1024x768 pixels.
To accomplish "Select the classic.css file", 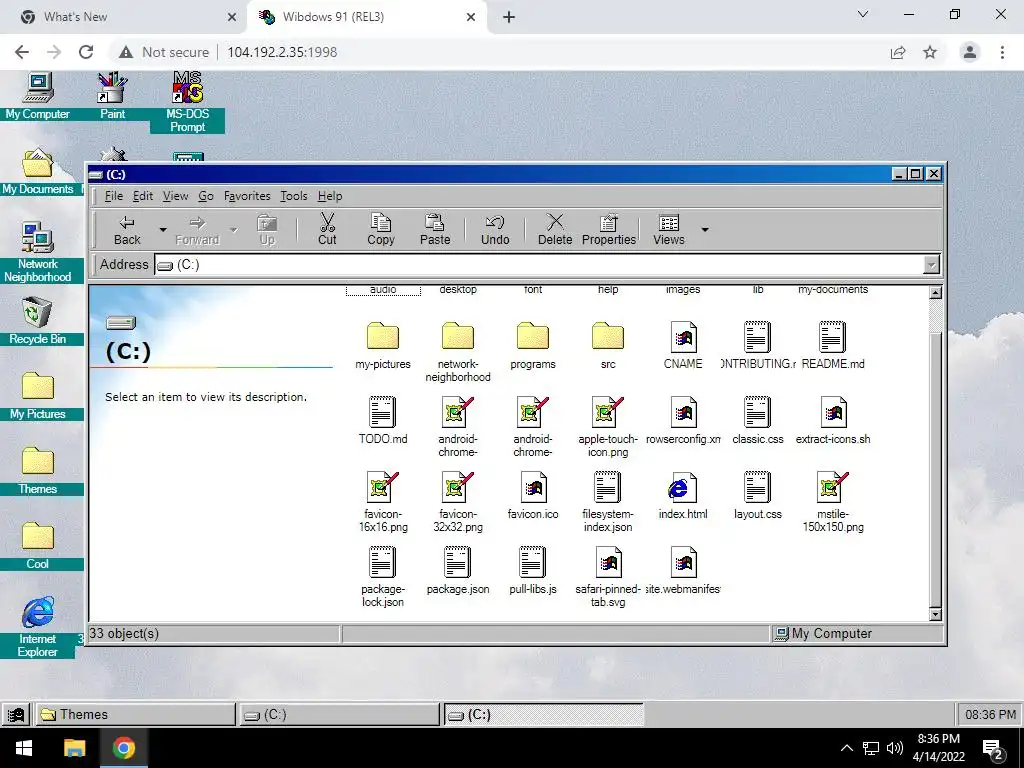I will pyautogui.click(x=758, y=421).
